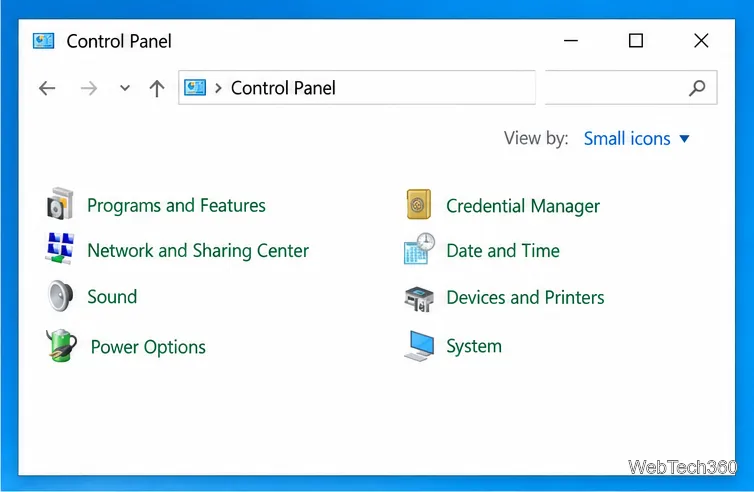This screenshot has width=754, height=492.
Task: Open the View by Small icons dropdown
Action: [x=636, y=139]
